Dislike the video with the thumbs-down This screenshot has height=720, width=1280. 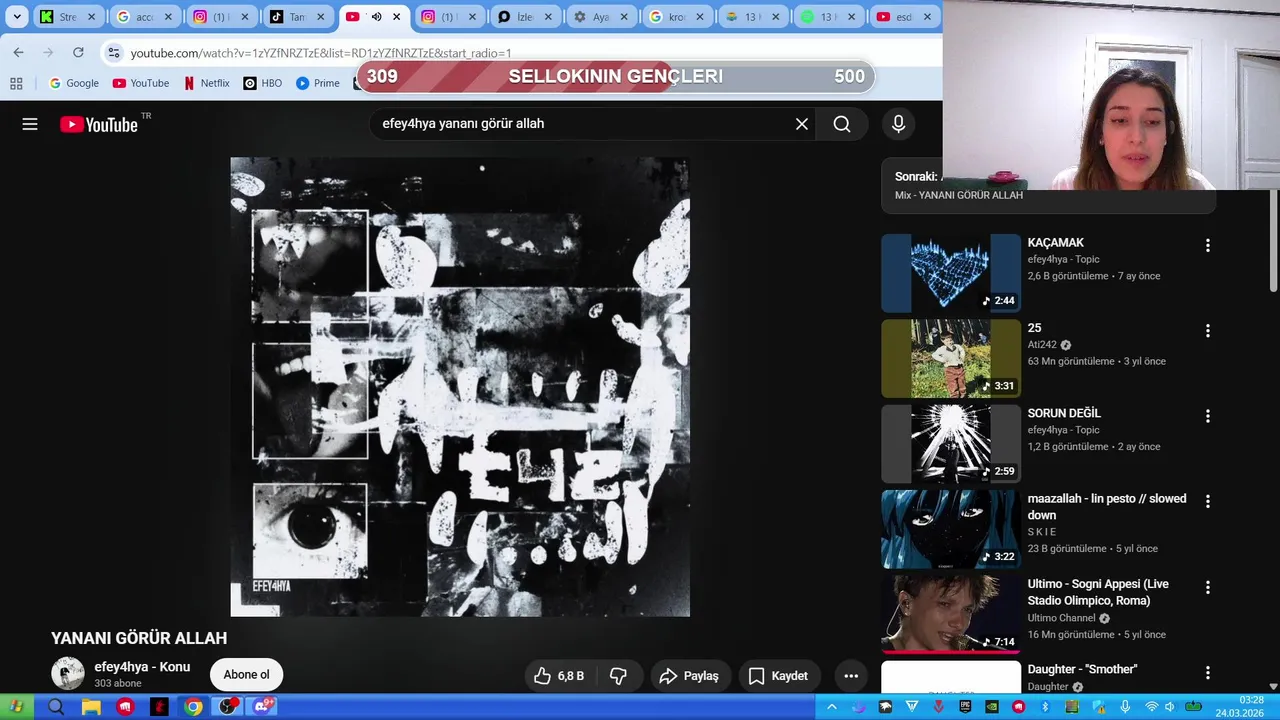click(x=618, y=676)
